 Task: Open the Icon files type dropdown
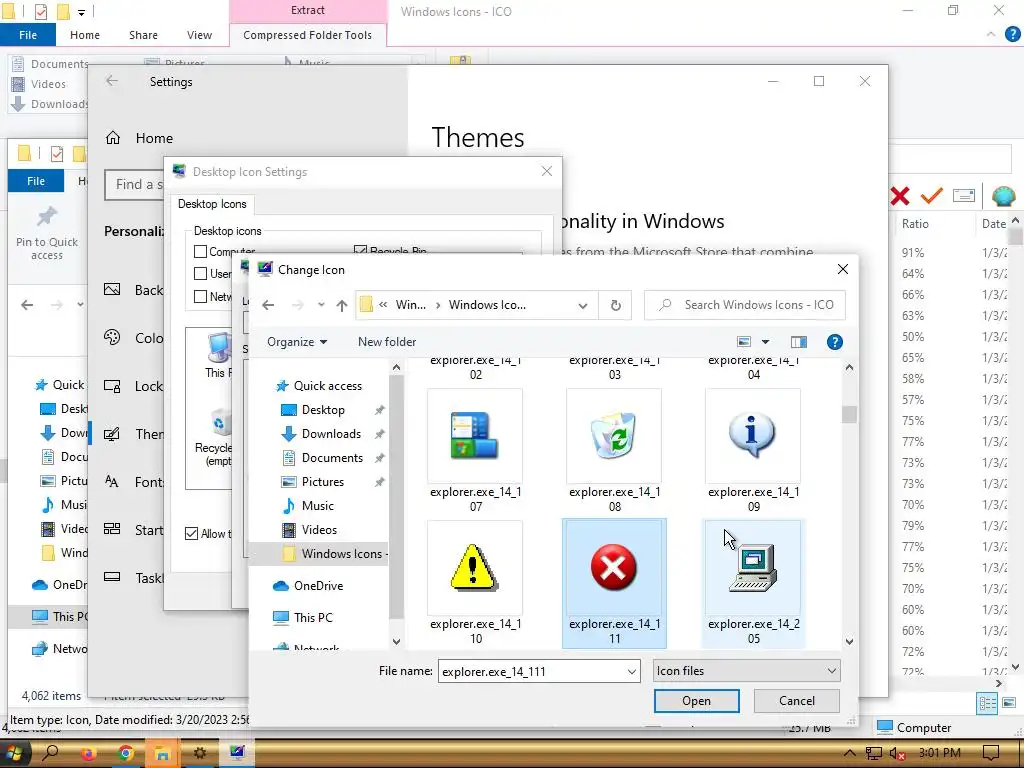click(746, 671)
